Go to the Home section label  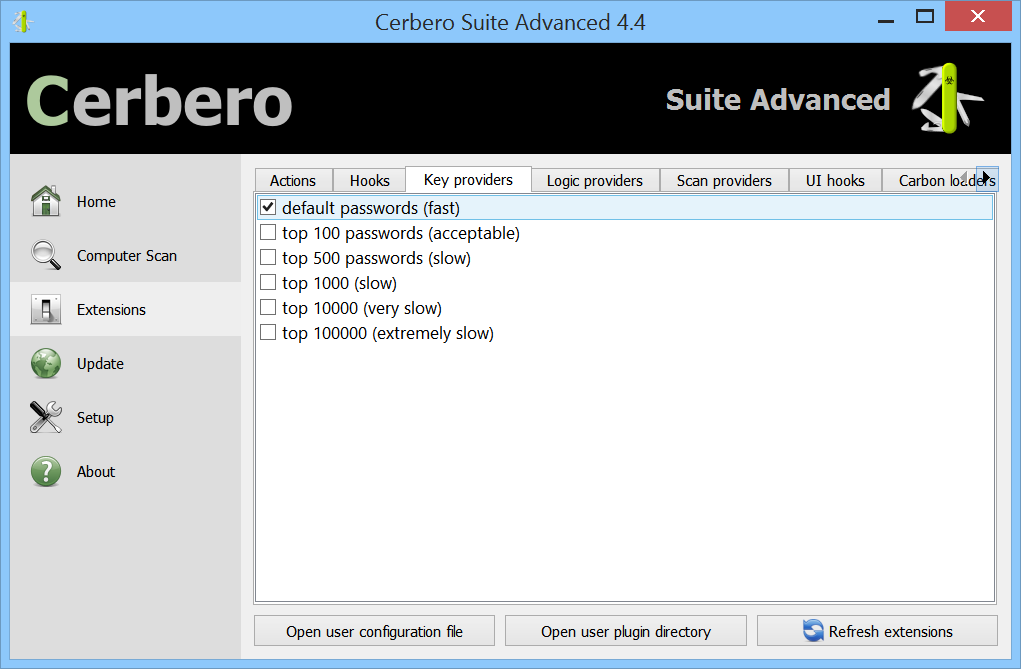(96, 202)
